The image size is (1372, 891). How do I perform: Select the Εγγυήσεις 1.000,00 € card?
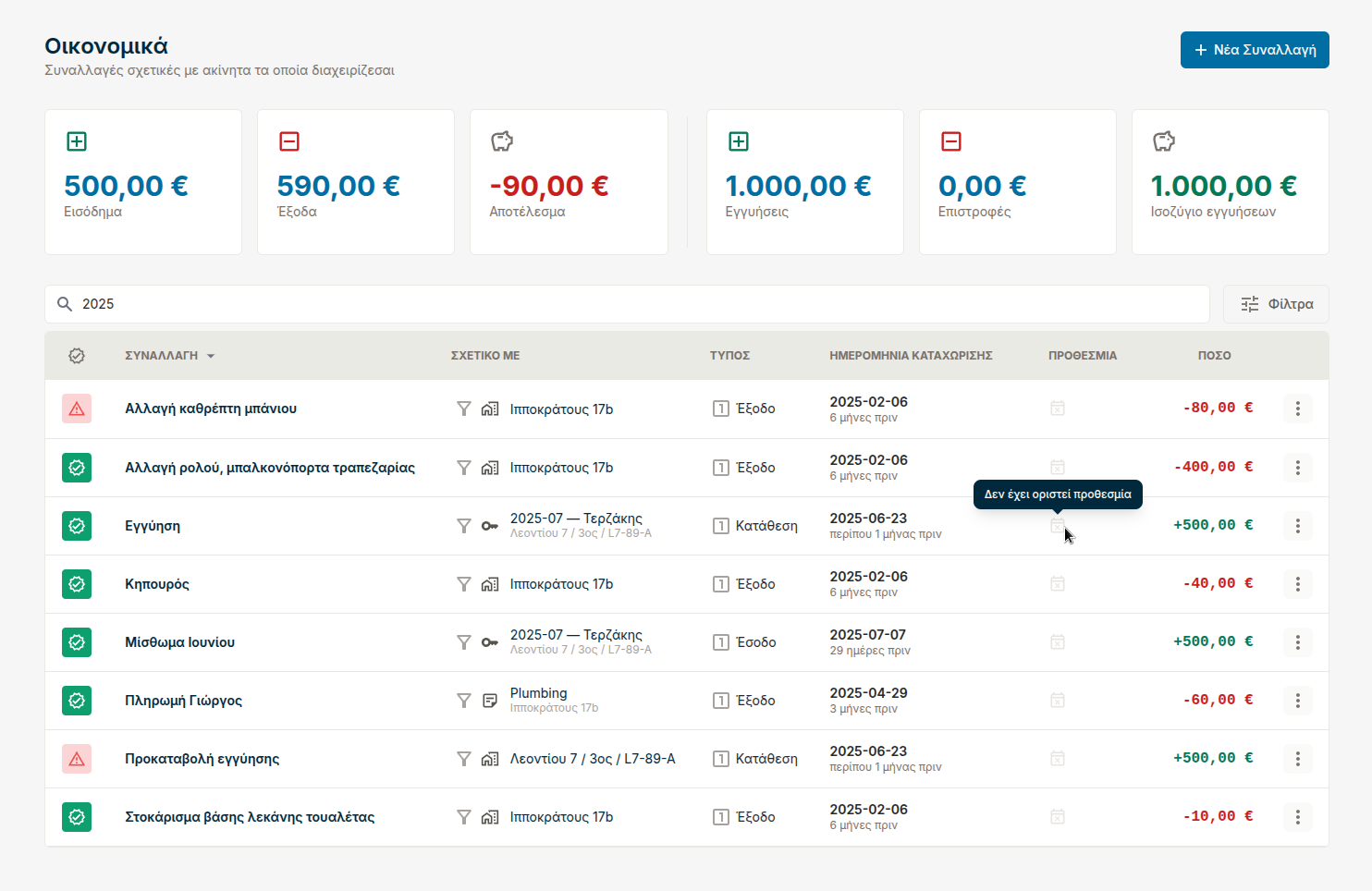click(805, 182)
